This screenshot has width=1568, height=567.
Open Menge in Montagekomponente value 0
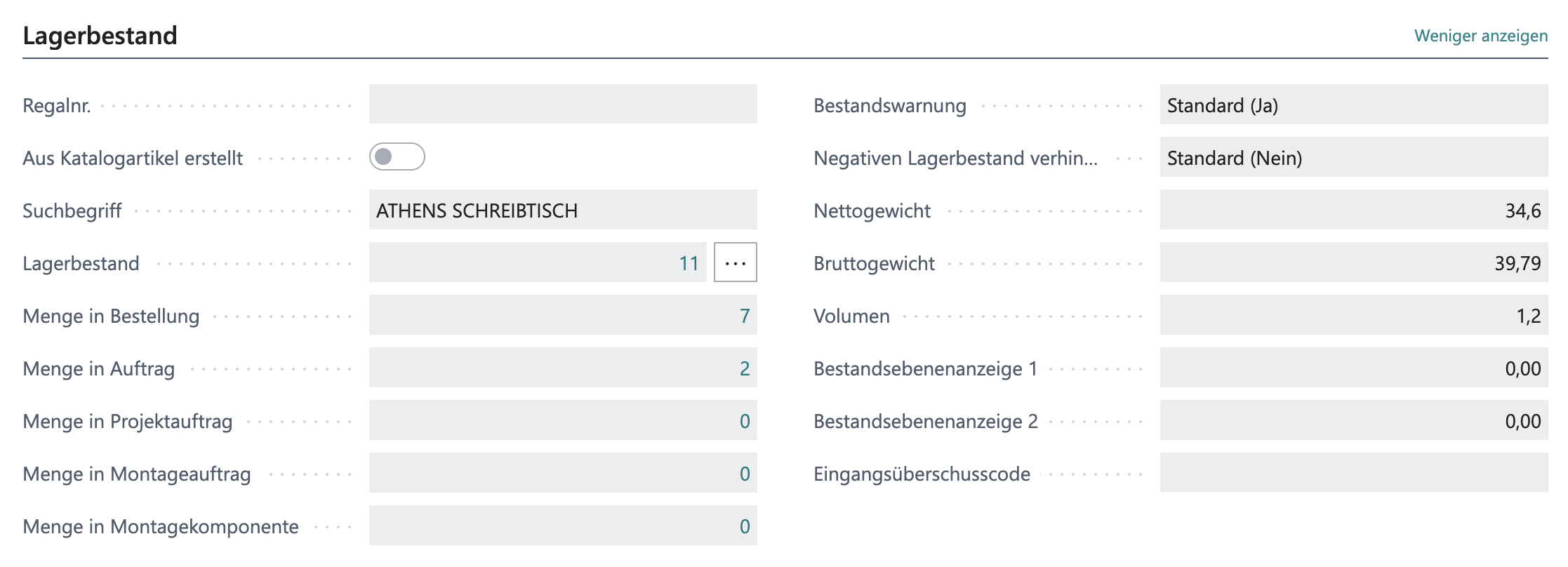(745, 526)
